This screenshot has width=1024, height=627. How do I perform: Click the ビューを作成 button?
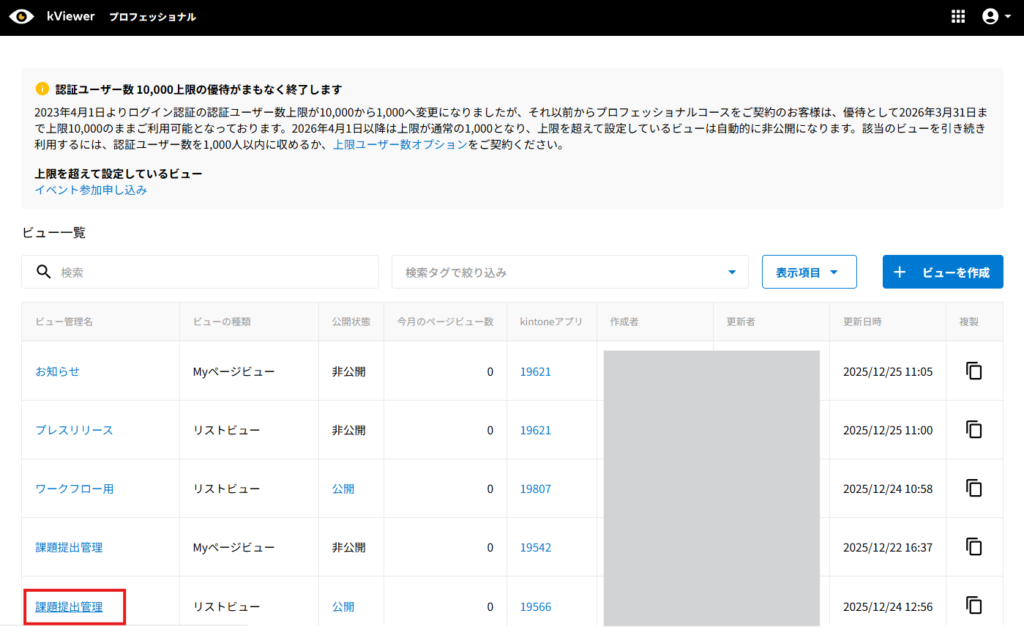pyautogui.click(x=942, y=272)
